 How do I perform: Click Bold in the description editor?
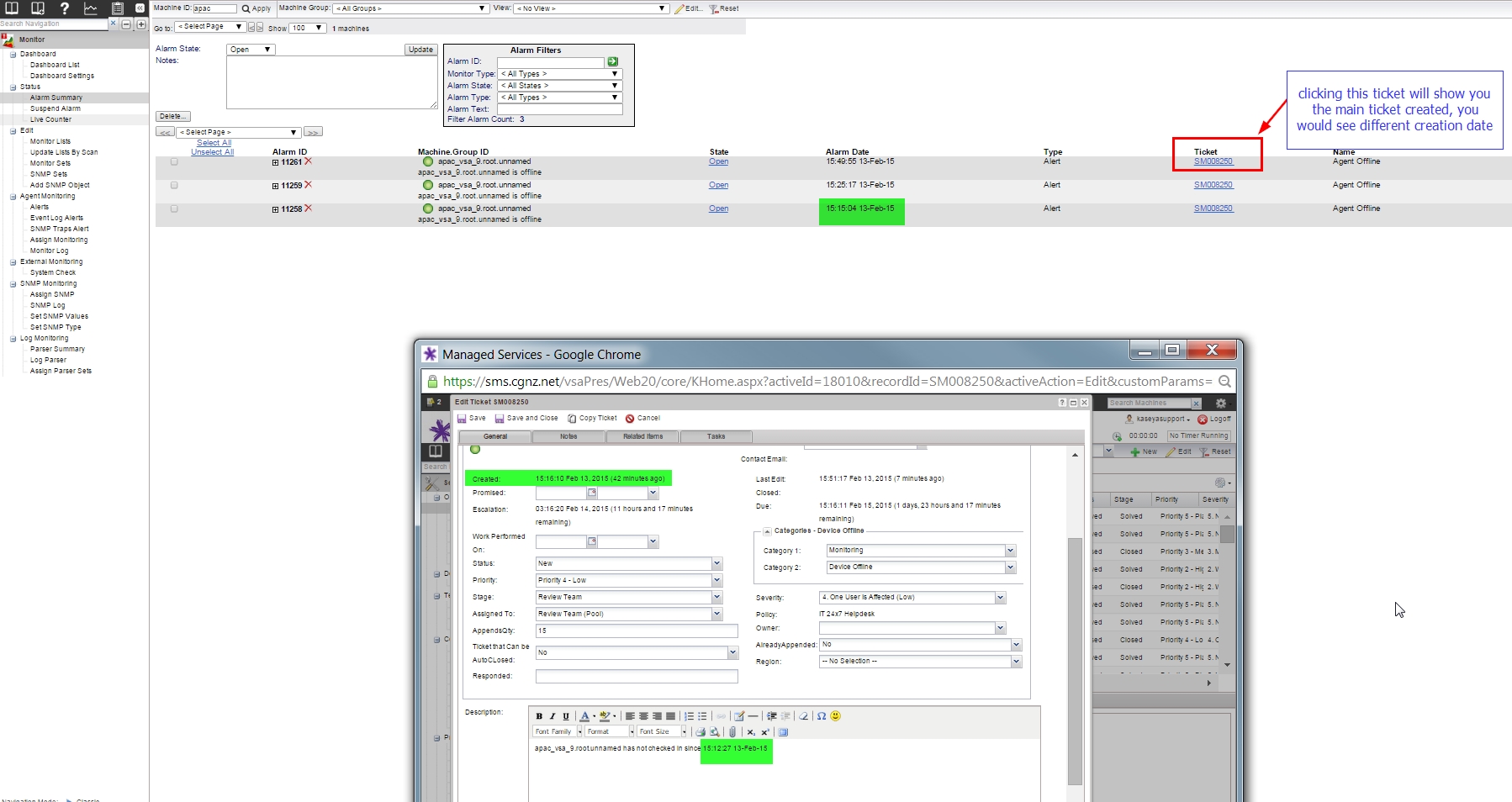pos(539,716)
